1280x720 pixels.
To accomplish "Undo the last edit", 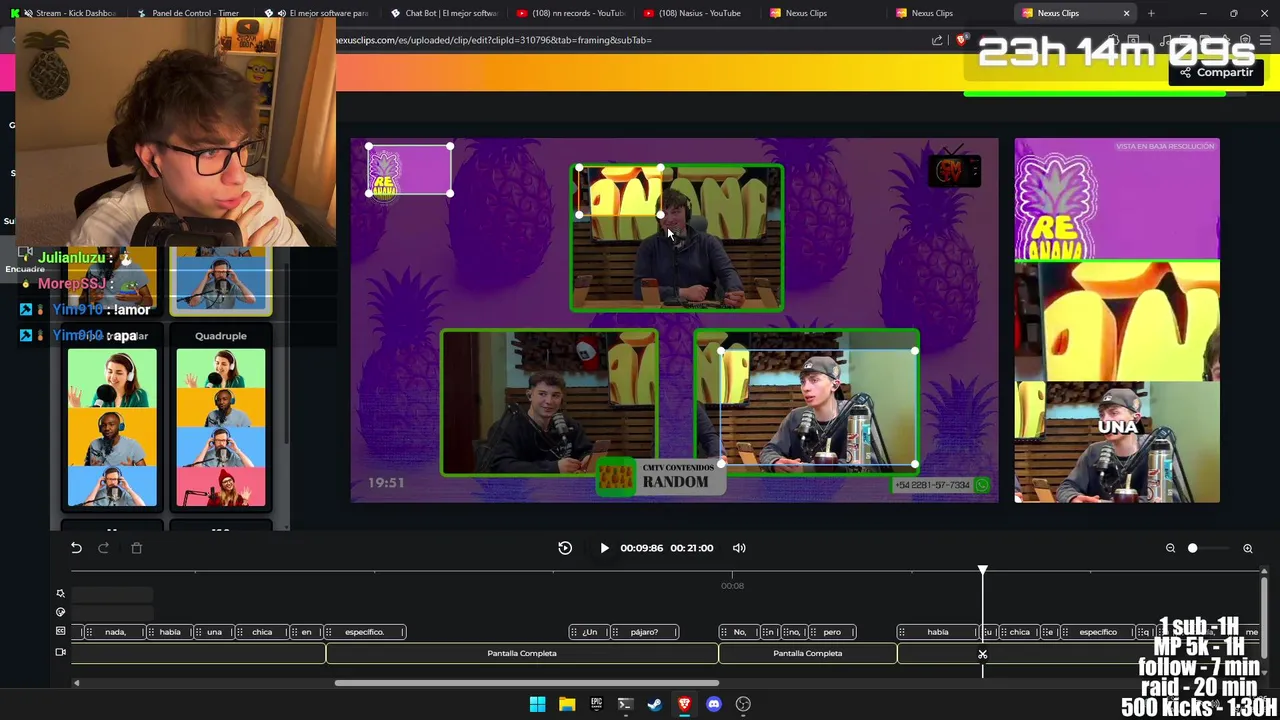I will click(76, 548).
